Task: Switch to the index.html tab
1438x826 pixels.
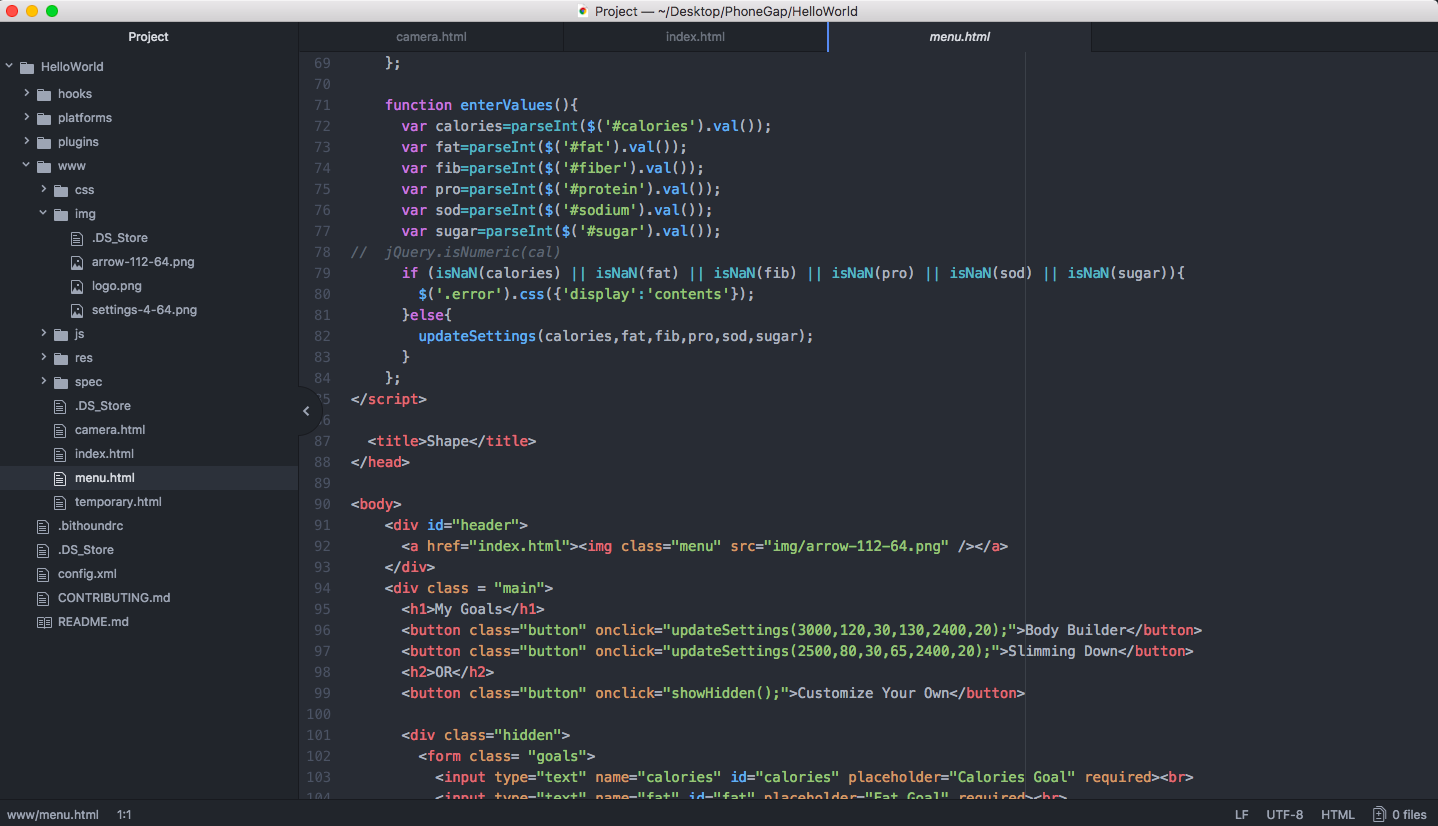Action: 695,37
